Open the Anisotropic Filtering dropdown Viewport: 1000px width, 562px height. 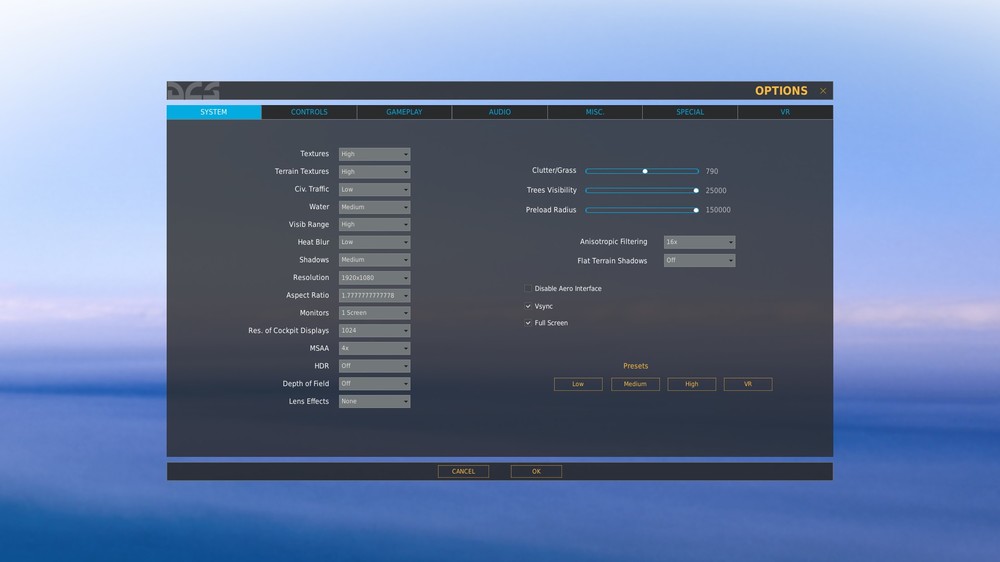(699, 242)
